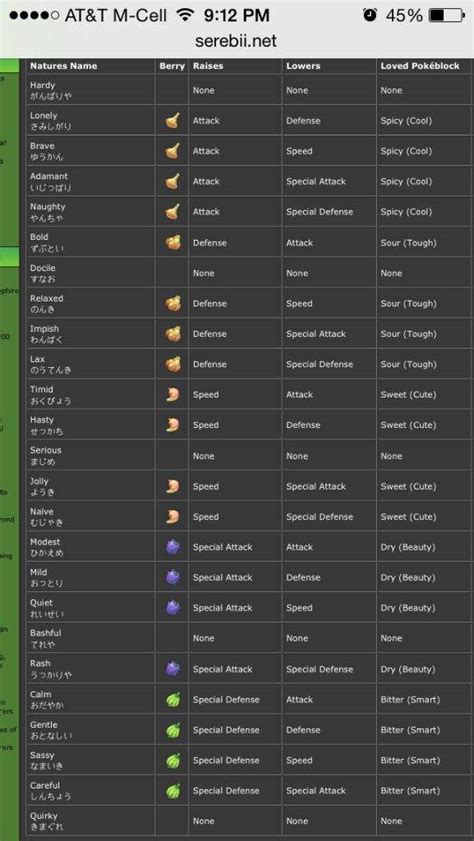Tap the berry icon in the Jolly row
Viewport: 474px width, 841px height.
tap(172, 486)
